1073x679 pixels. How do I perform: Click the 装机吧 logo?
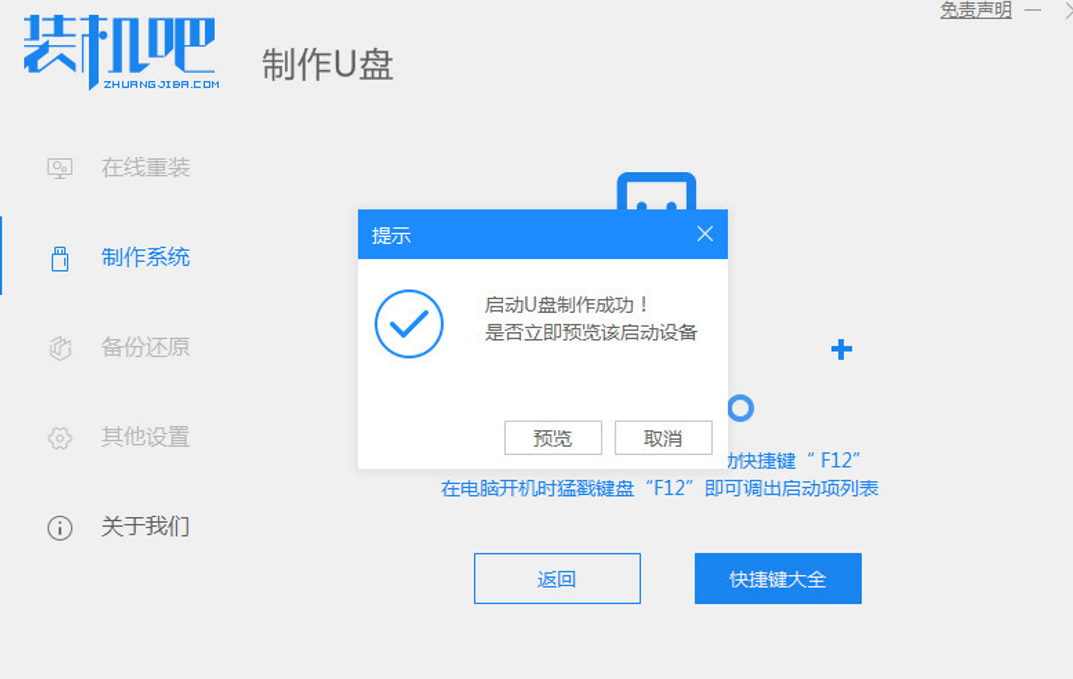pyautogui.click(x=121, y=52)
